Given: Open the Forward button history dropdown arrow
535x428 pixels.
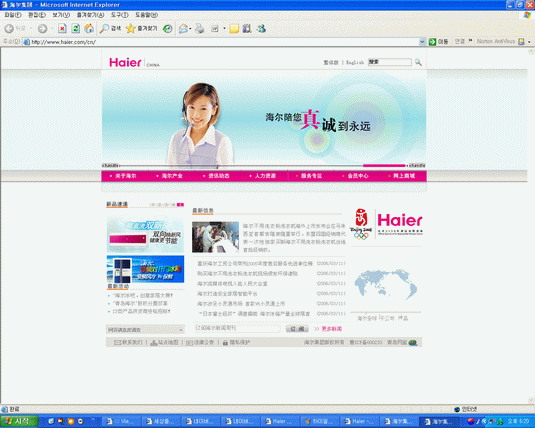Looking at the screenshot, I should coord(52,29).
